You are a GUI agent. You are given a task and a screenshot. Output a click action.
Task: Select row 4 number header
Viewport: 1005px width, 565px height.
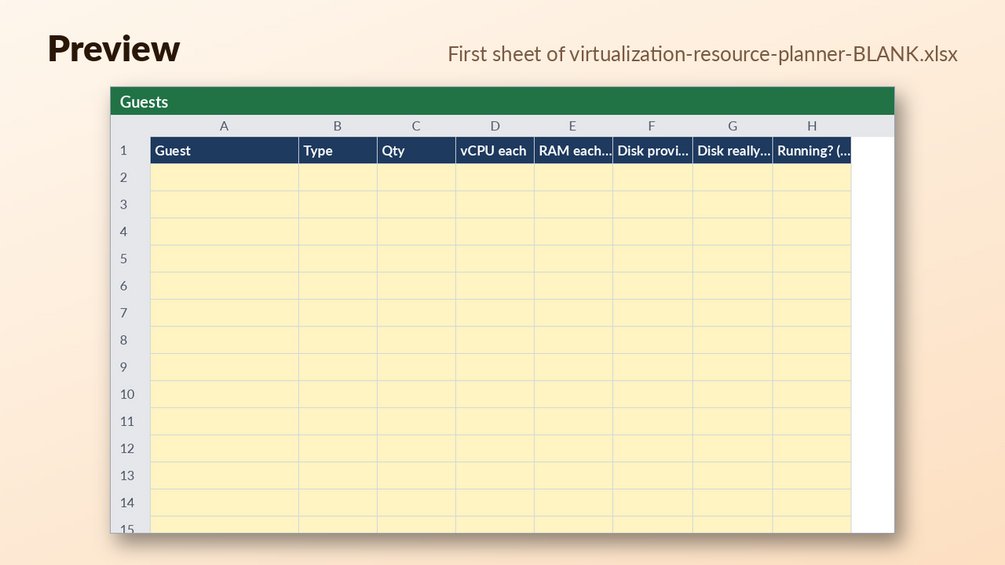click(130, 231)
